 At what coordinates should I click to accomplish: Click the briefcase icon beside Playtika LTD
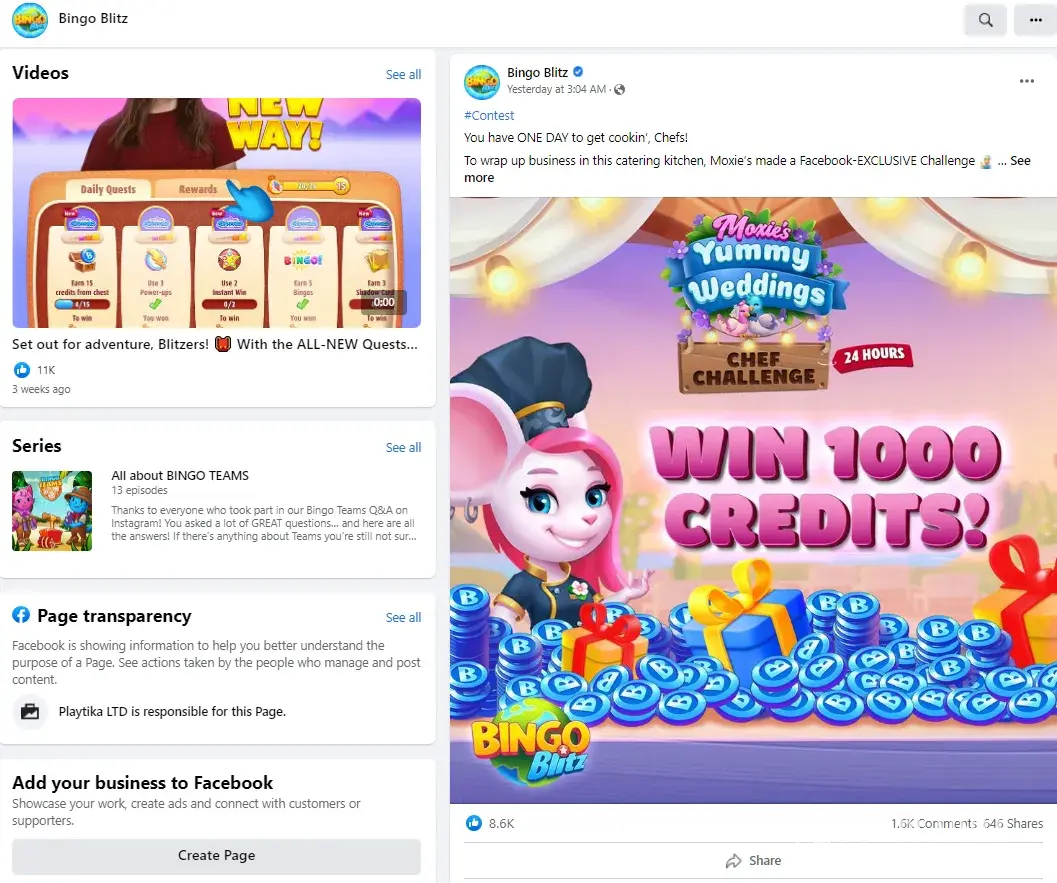[x=30, y=711]
